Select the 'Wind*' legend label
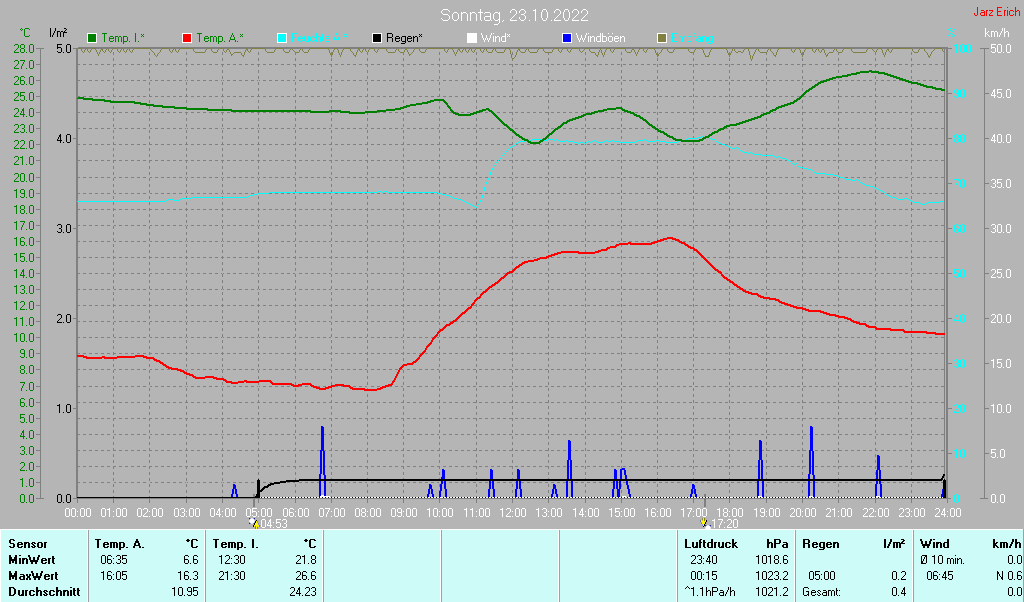The height and width of the screenshot is (602, 1024). tap(496, 39)
